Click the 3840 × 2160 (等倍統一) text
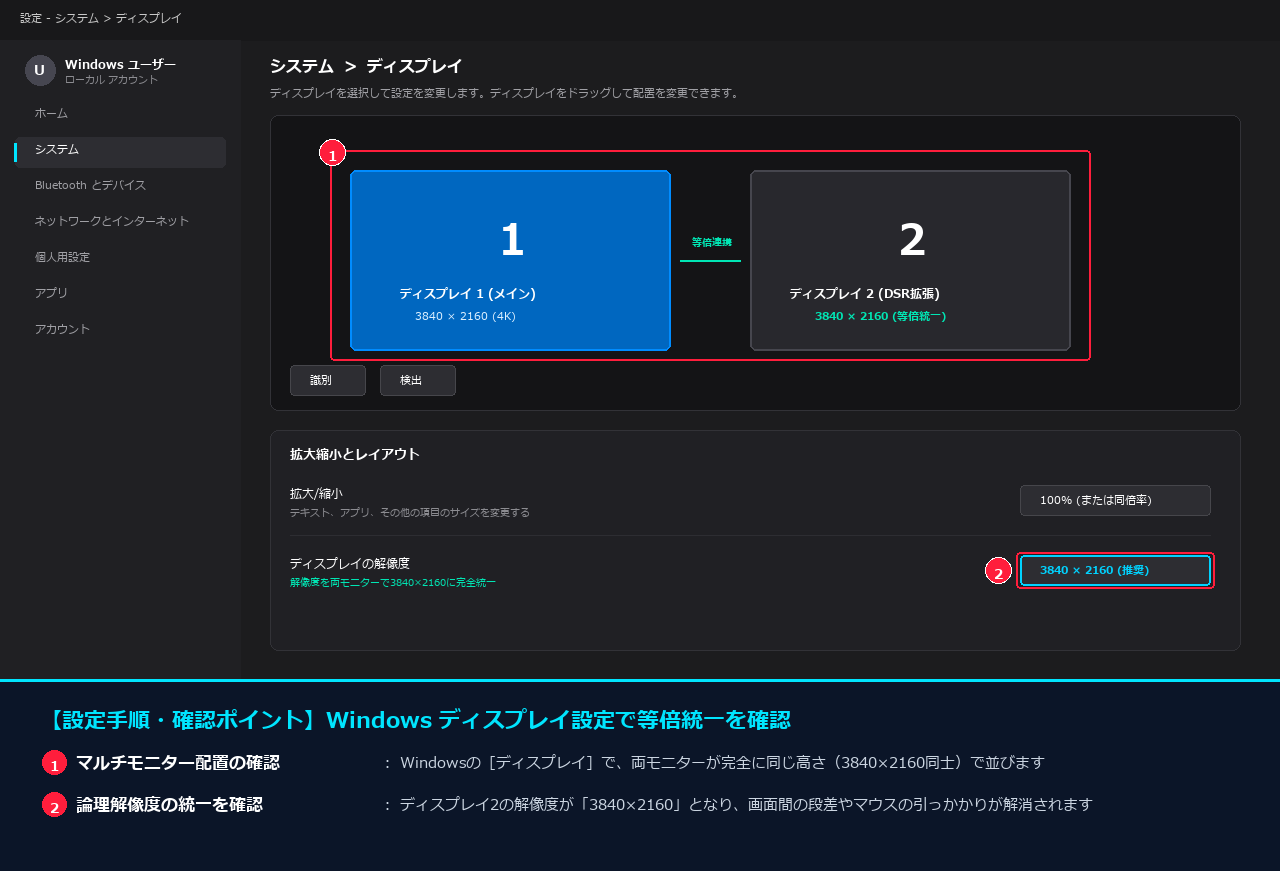The height and width of the screenshot is (871, 1280). (880, 316)
